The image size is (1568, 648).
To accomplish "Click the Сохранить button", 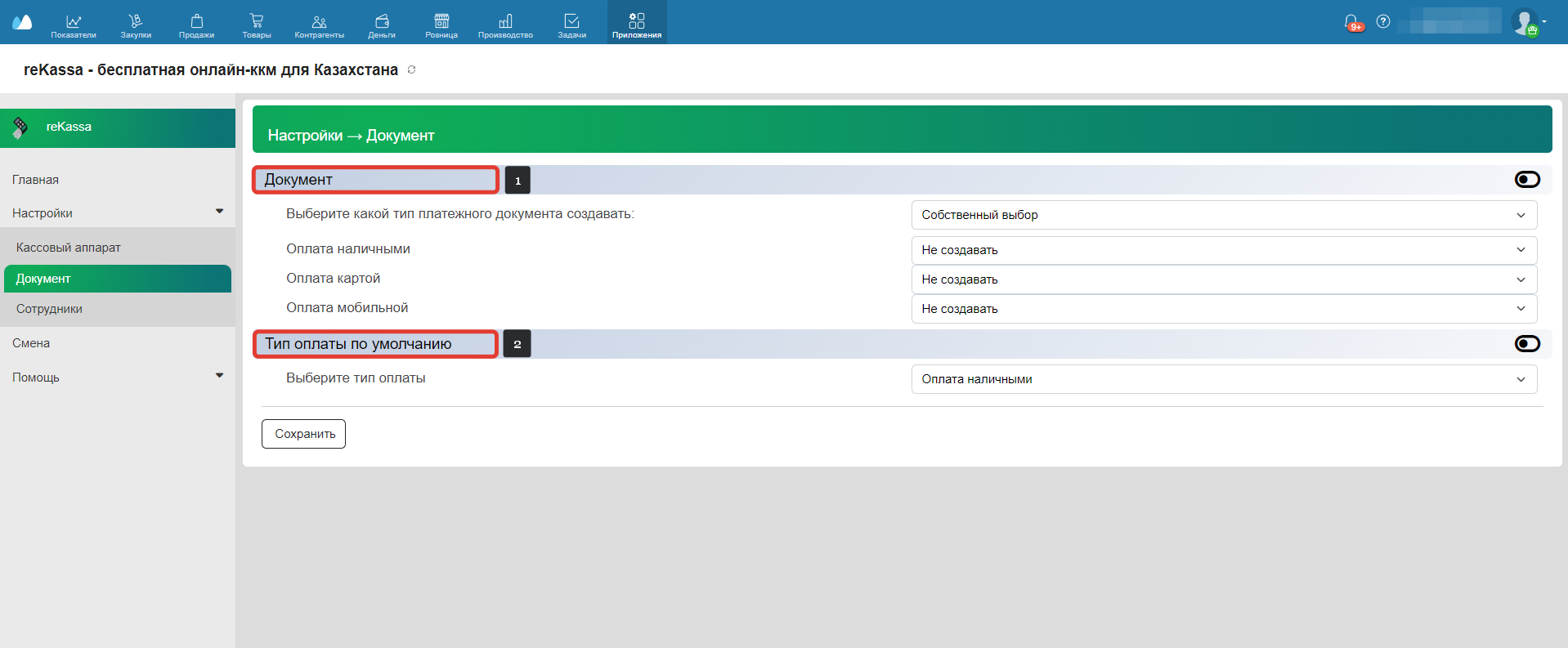I will (304, 434).
